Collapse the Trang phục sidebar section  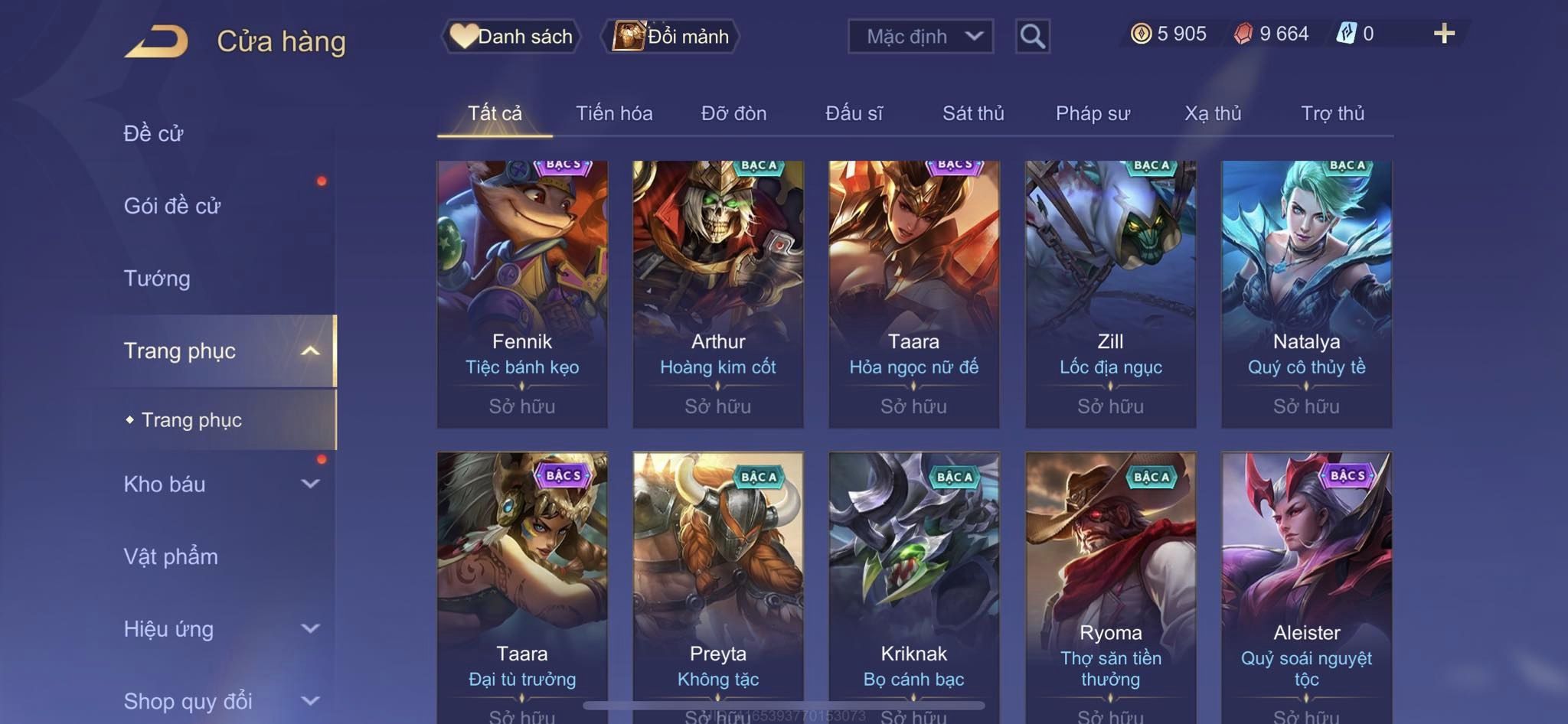[310, 351]
